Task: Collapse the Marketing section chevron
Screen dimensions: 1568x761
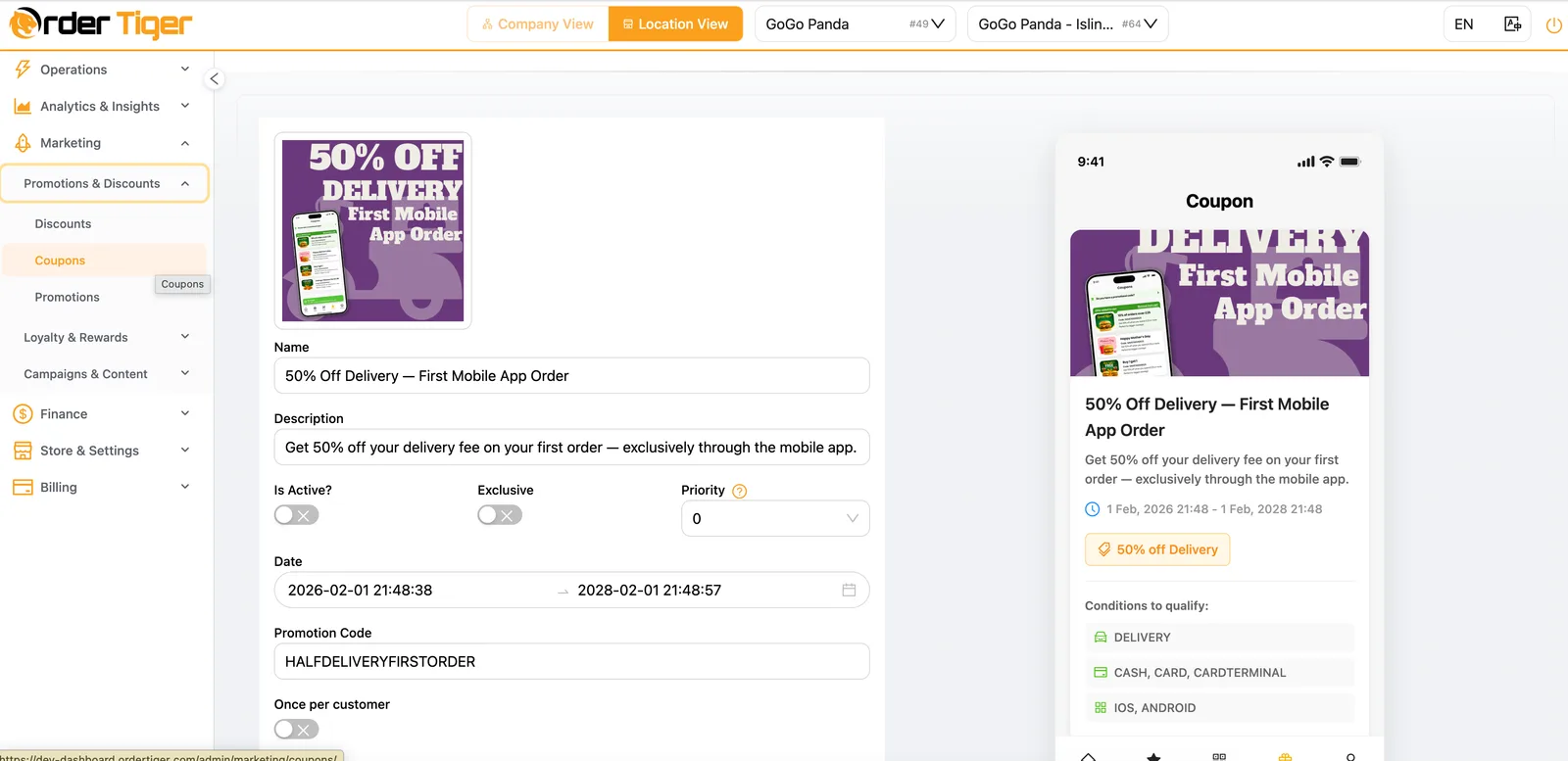Action: [185, 143]
